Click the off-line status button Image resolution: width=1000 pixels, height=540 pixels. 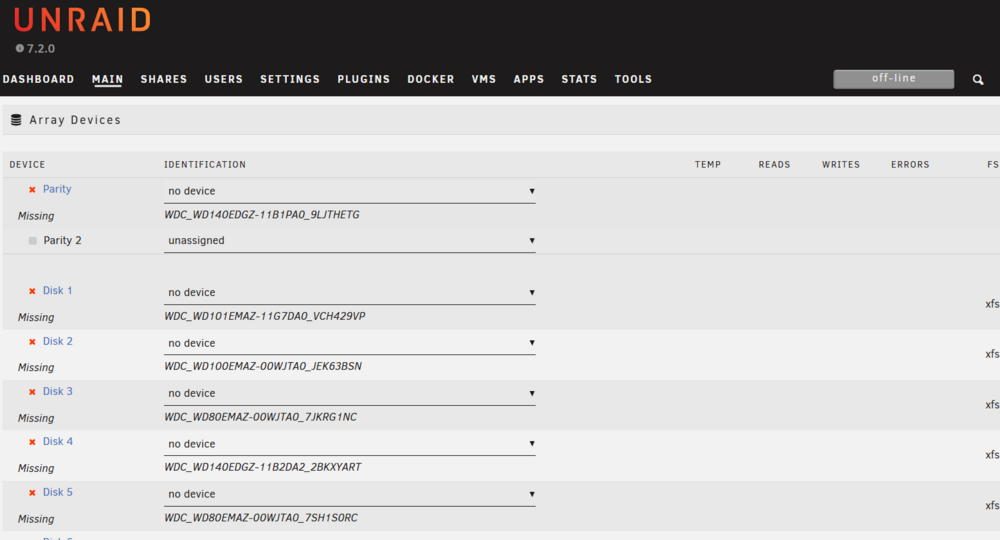(x=893, y=79)
